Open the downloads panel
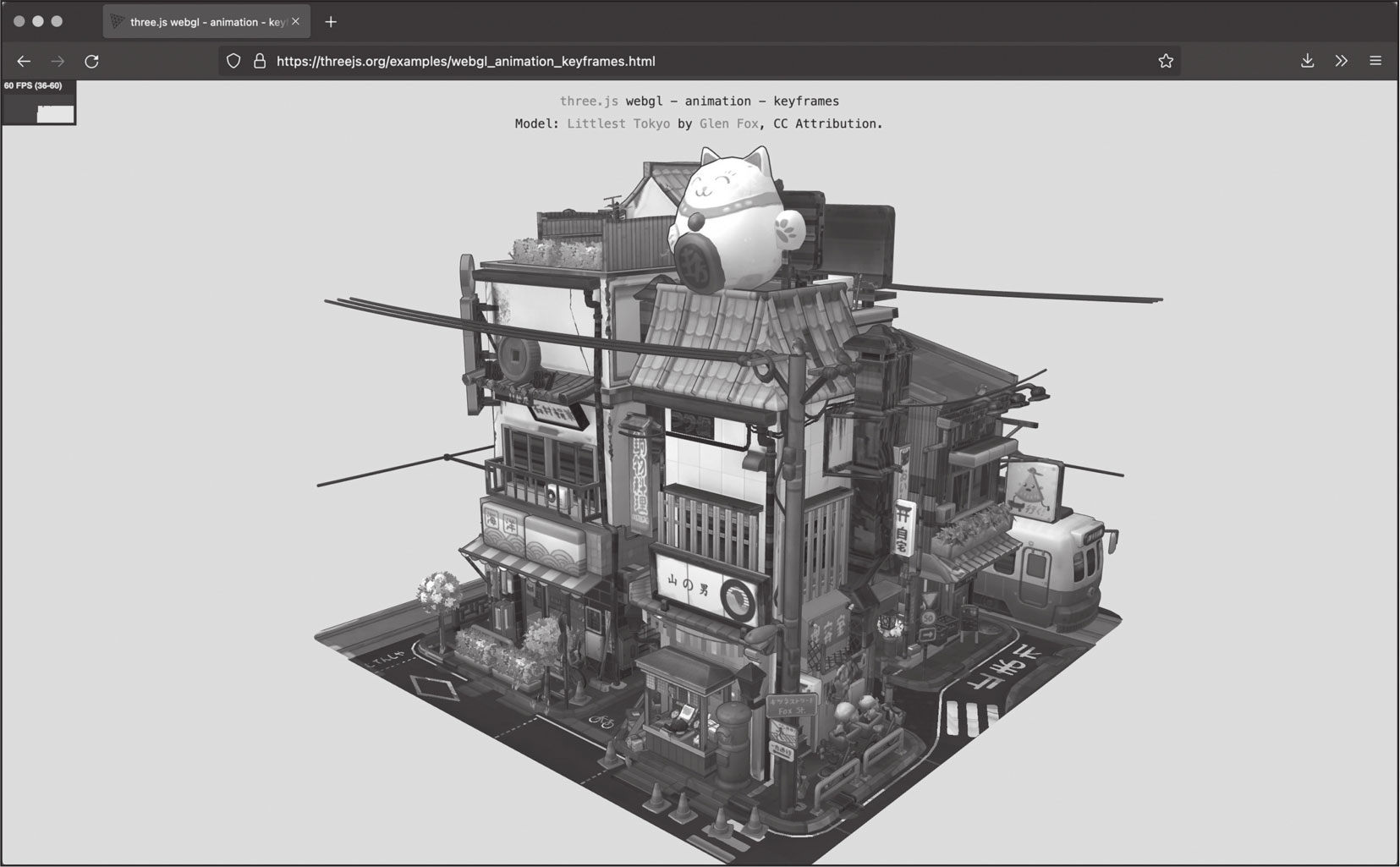1400x867 pixels. 1307,61
